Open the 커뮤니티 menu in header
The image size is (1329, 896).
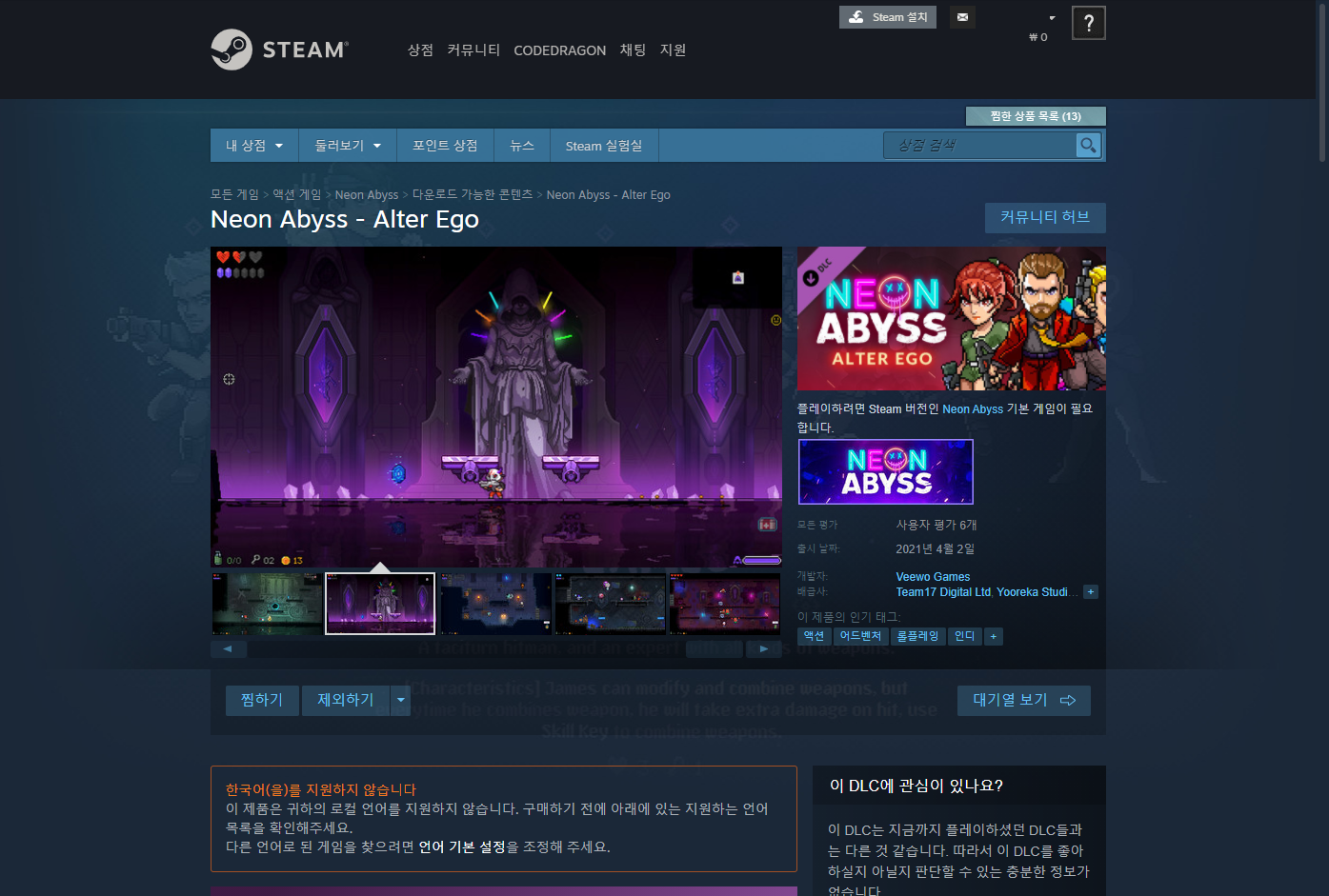pos(473,50)
